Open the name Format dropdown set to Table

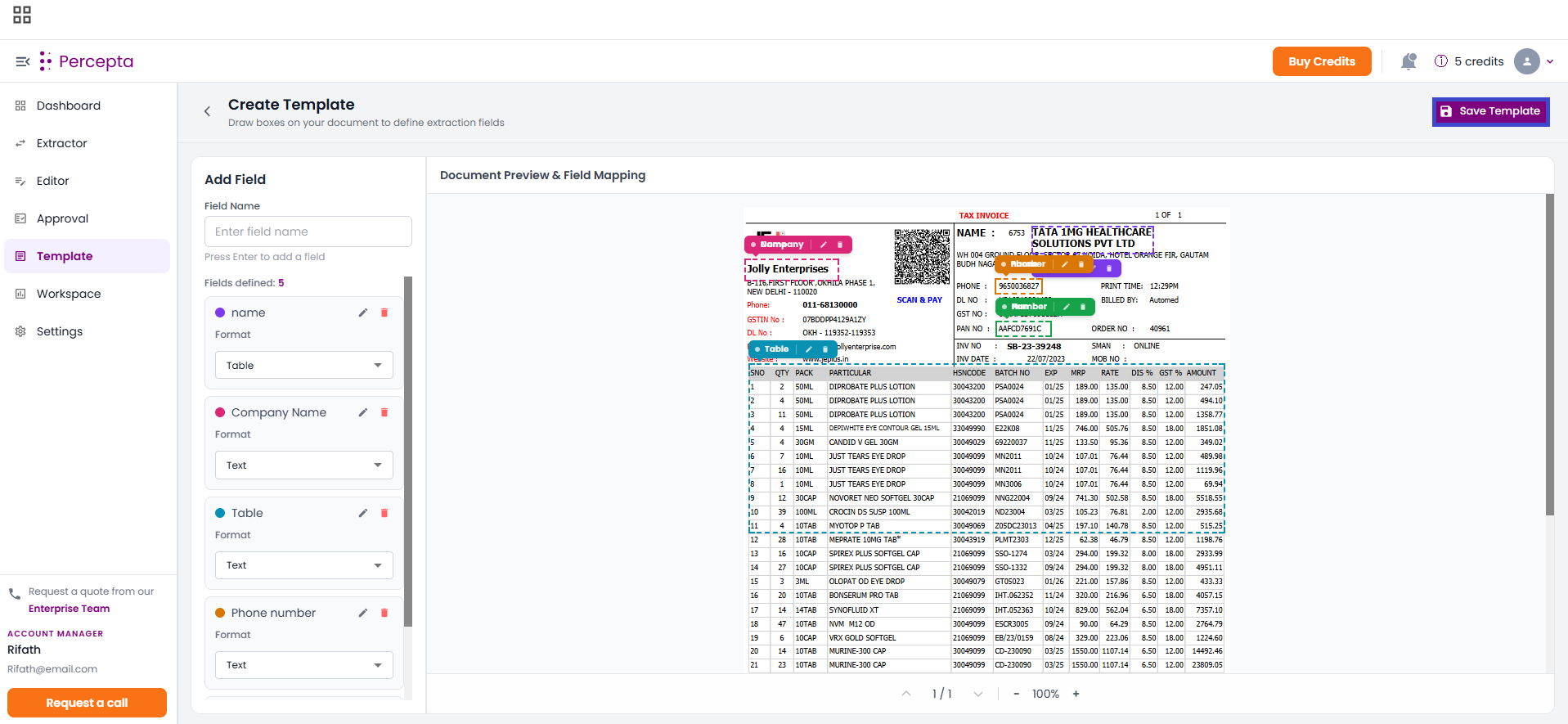point(304,365)
